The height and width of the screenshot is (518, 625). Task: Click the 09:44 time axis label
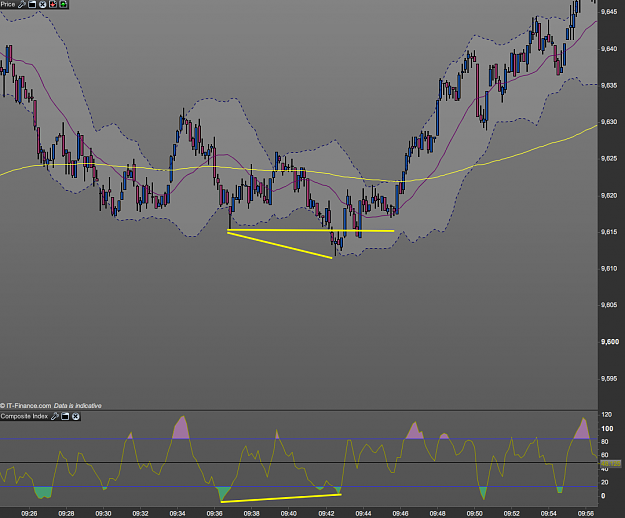[364, 514]
